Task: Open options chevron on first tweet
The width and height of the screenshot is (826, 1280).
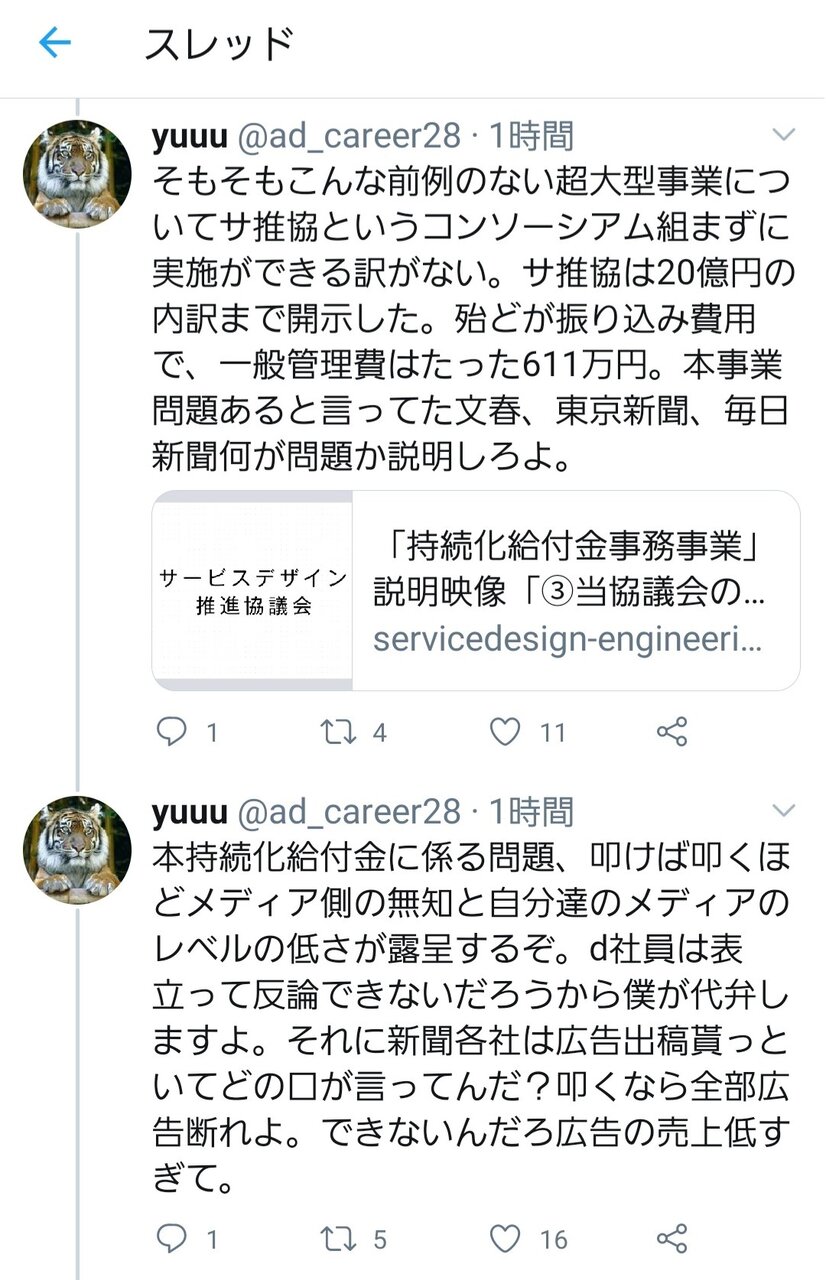Action: coord(785,135)
